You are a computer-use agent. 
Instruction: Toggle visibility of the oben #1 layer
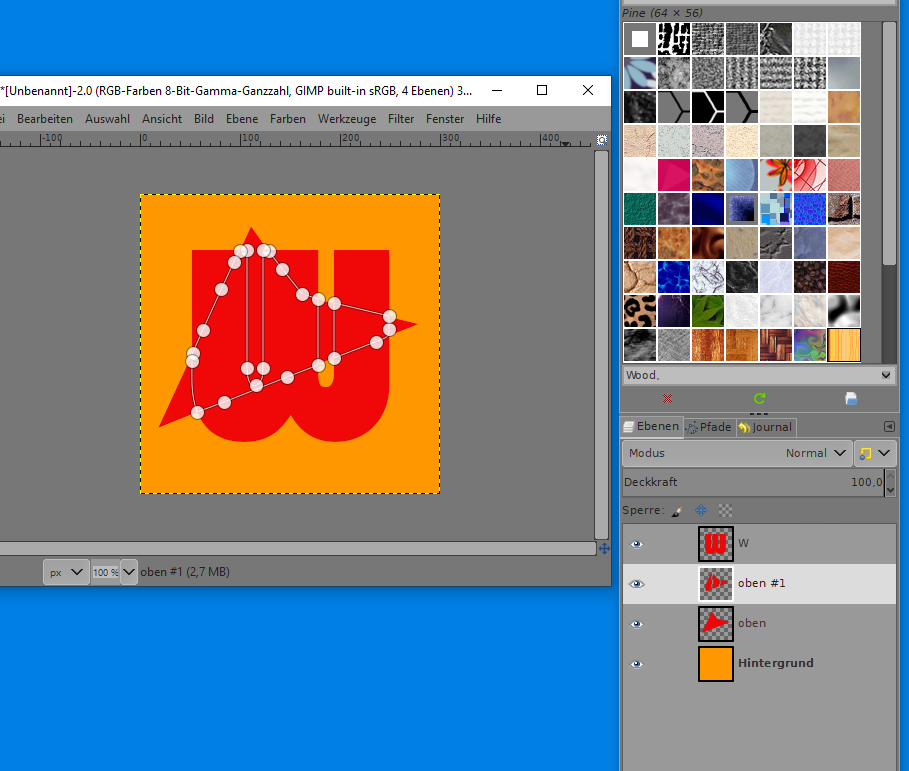coord(637,584)
